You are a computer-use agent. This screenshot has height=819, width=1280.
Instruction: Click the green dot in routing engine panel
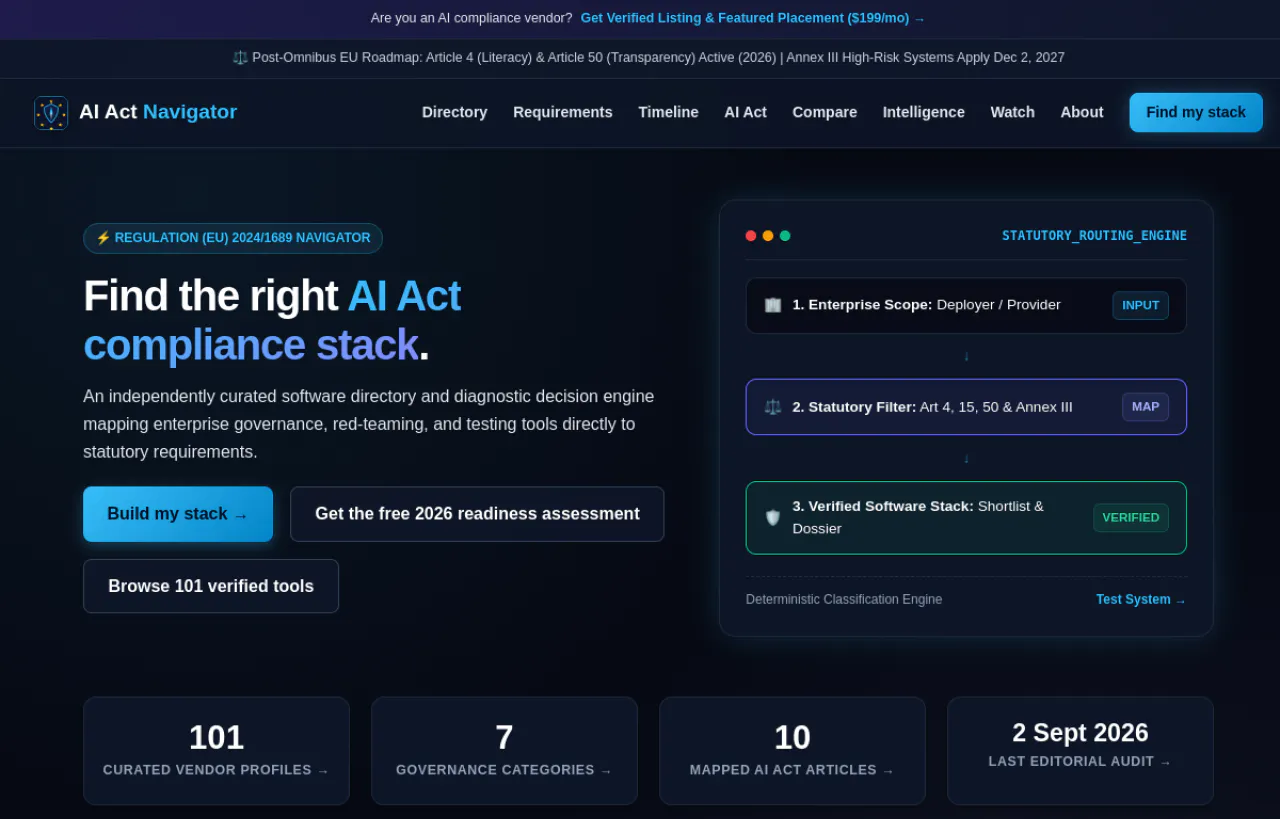(785, 236)
